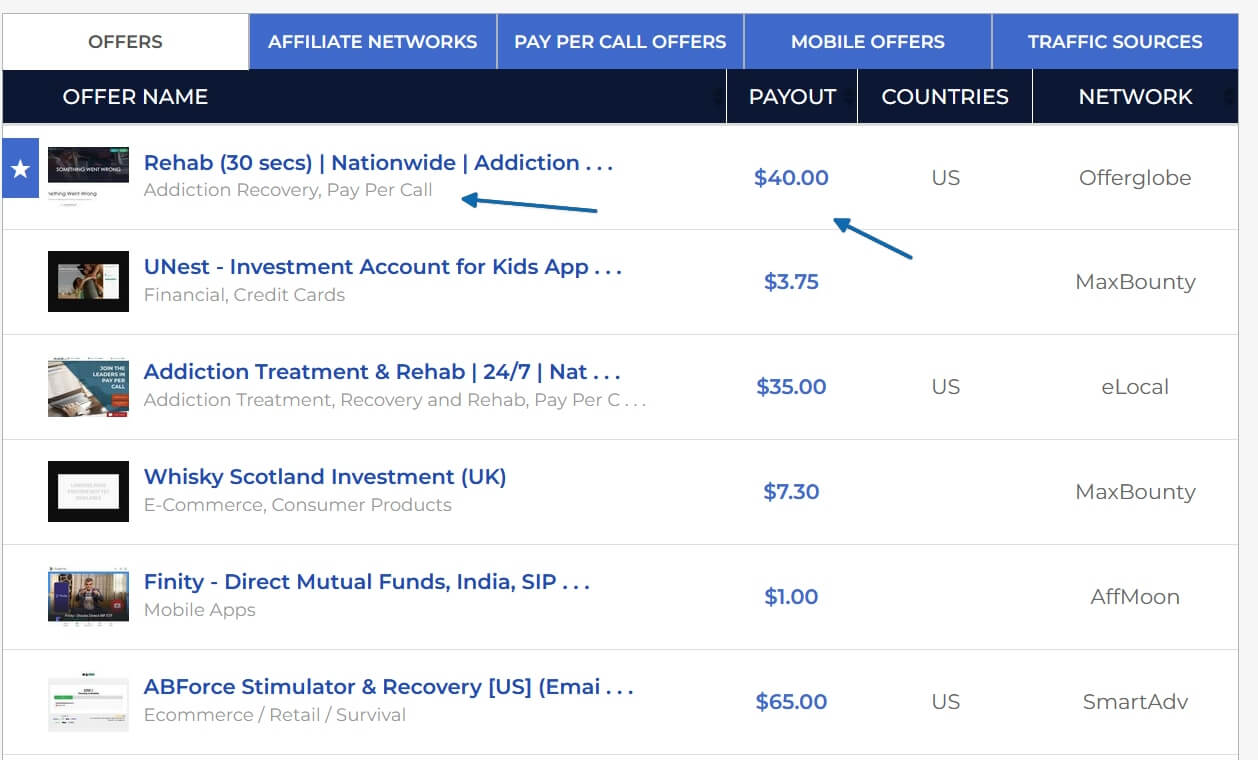Screen dimensions: 1258x760
Task: Click the Addiction Treatment offer thumbnail
Action: [88, 387]
